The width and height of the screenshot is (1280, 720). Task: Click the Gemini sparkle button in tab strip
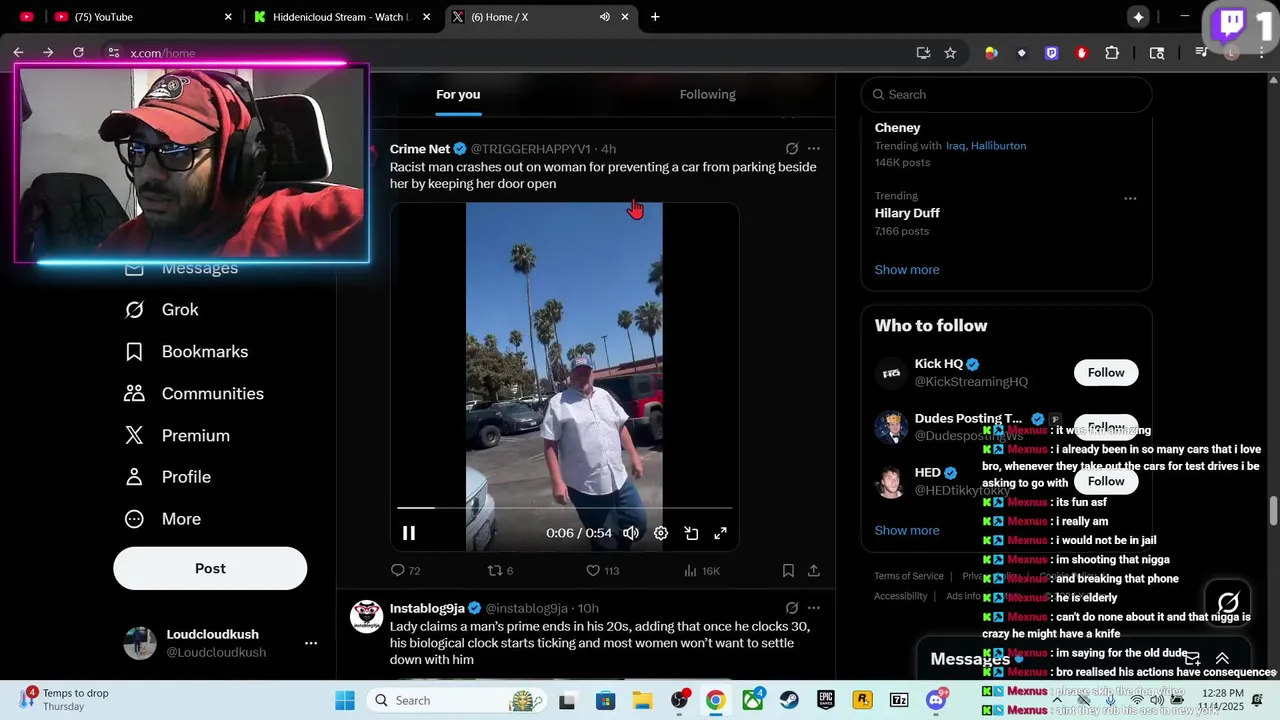click(1138, 17)
